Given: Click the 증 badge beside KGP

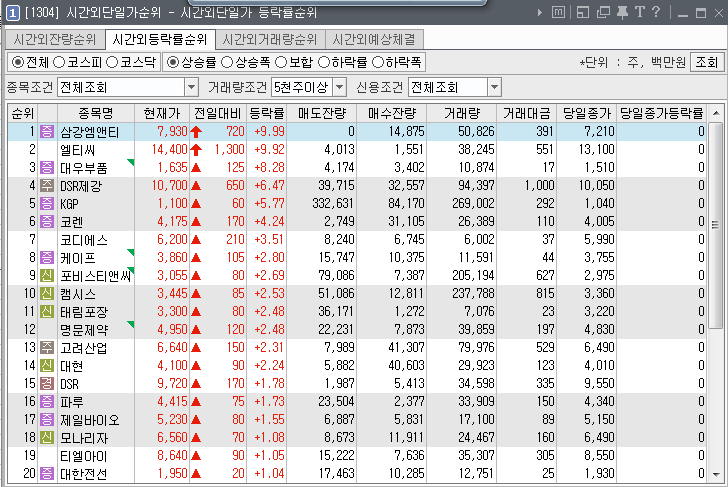Looking at the screenshot, I should (47, 204).
